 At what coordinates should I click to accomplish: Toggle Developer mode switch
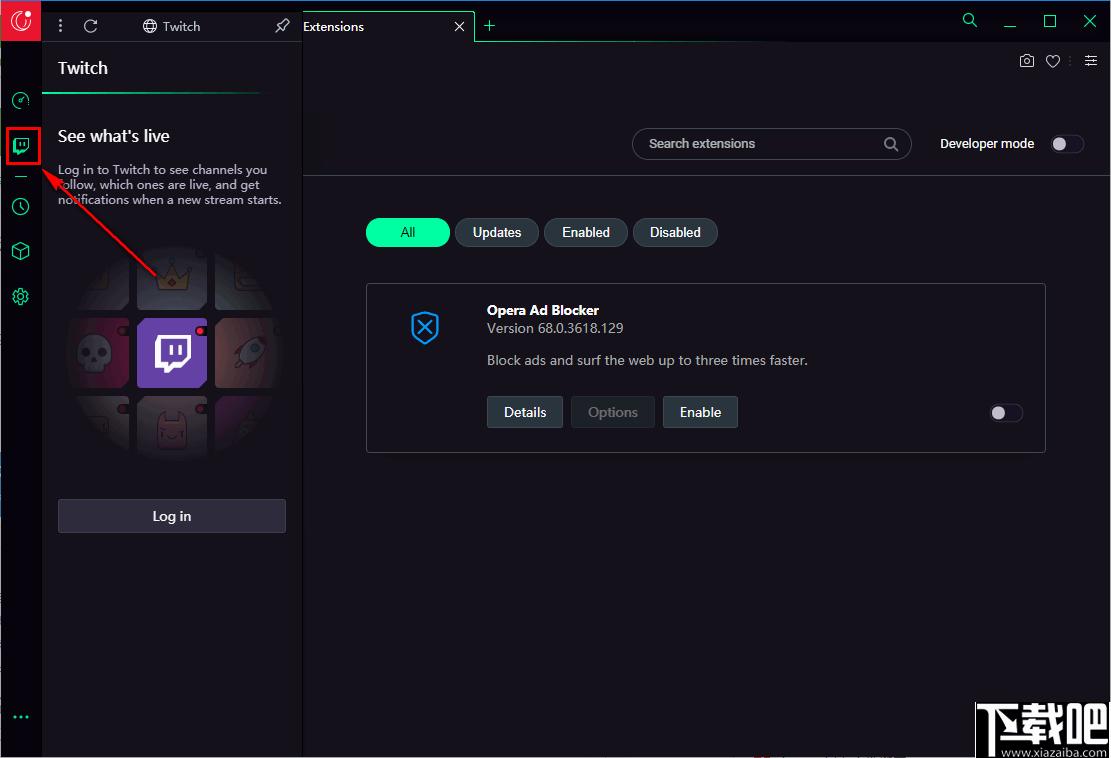click(x=1067, y=144)
